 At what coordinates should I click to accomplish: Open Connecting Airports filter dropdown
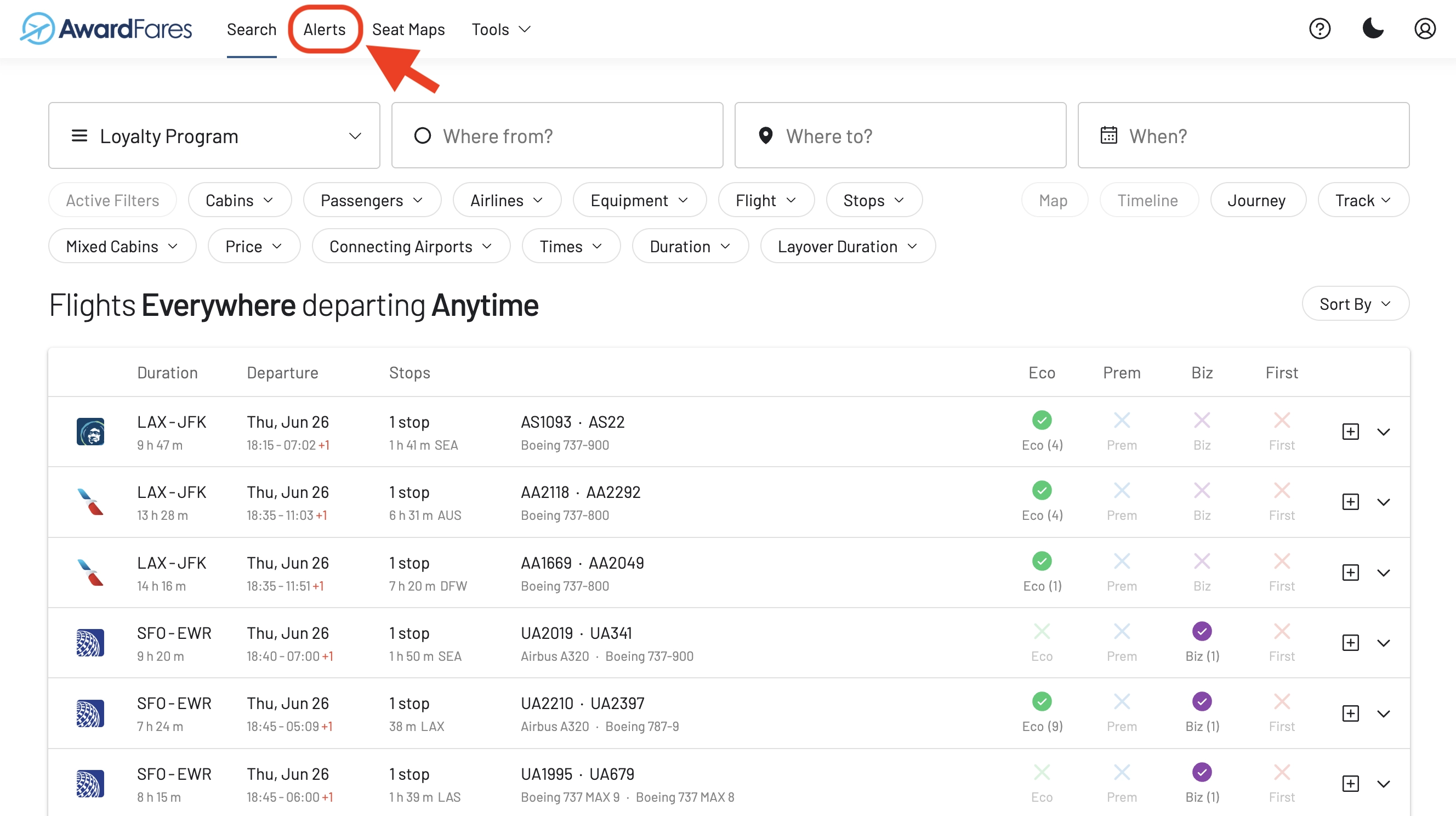point(411,246)
